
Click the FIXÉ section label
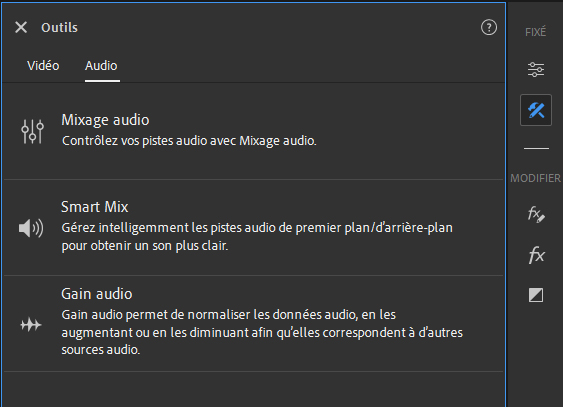[x=535, y=32]
